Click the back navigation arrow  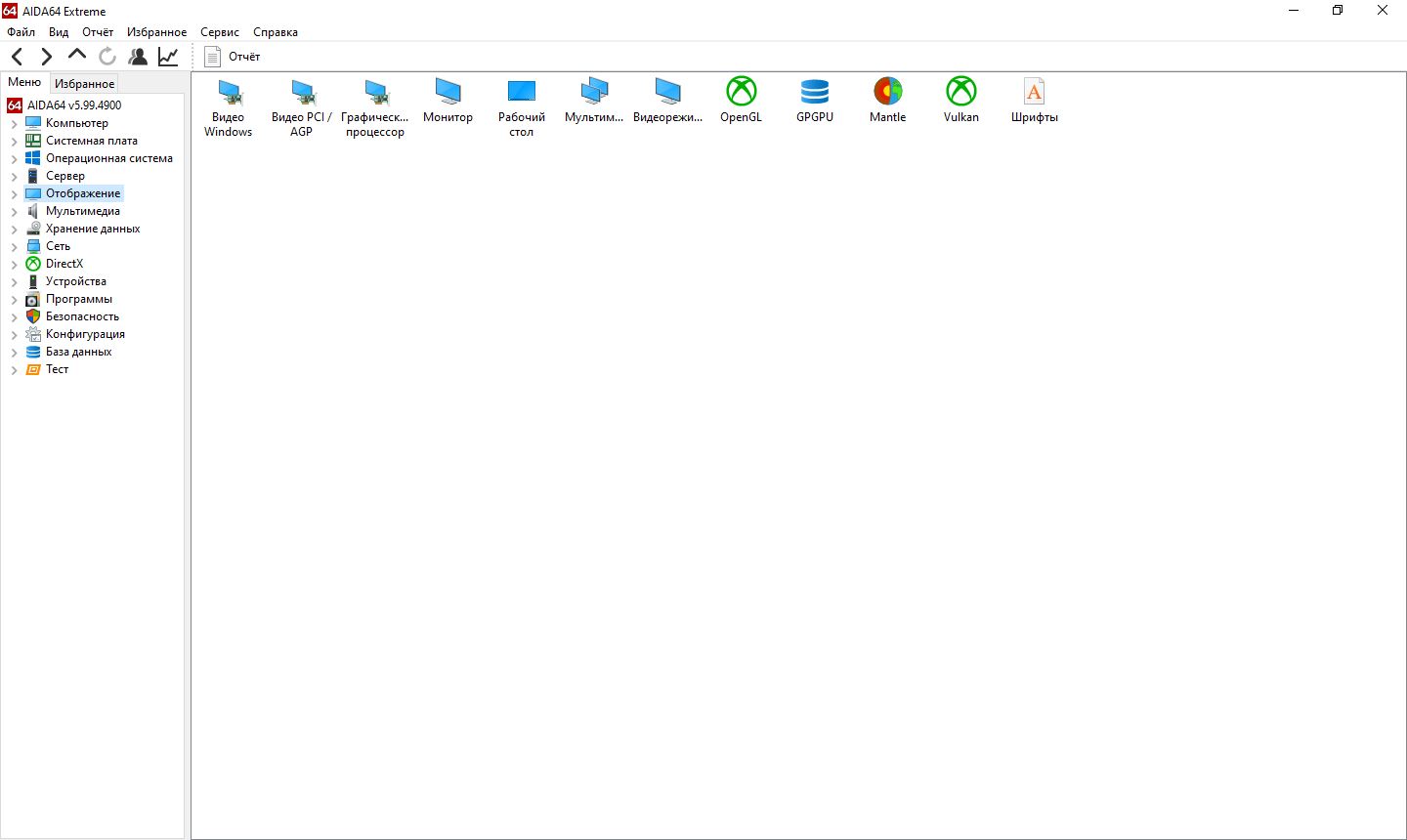17,57
